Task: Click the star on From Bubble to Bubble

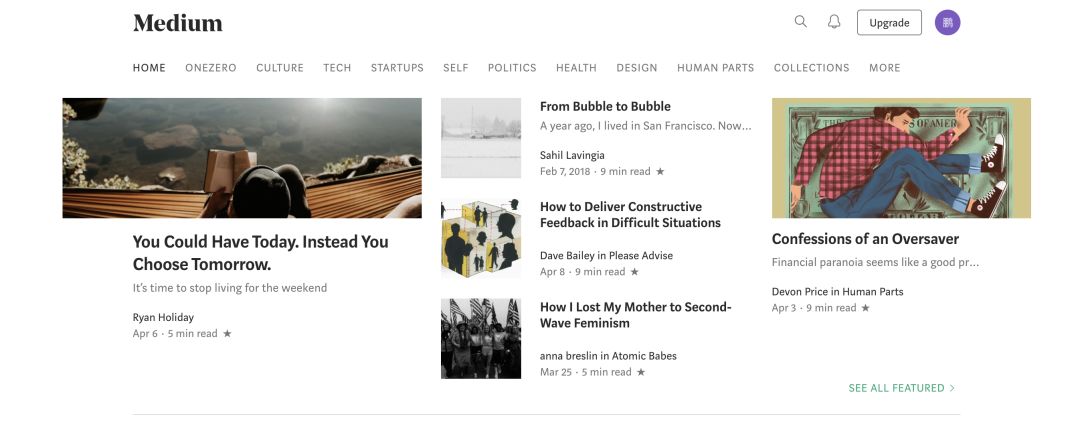Action: (x=659, y=172)
